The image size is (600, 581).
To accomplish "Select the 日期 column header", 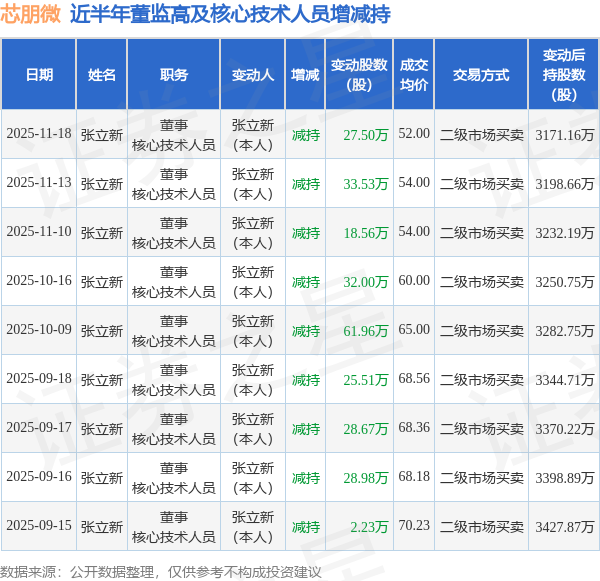I will [39, 75].
